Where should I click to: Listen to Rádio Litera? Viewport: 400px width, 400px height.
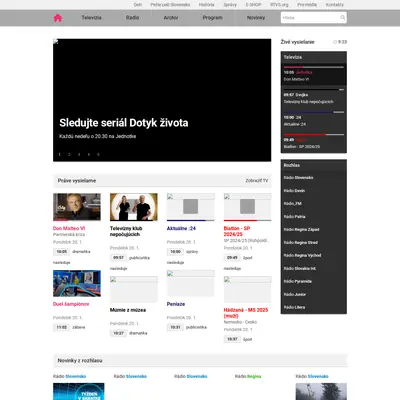click(x=294, y=307)
